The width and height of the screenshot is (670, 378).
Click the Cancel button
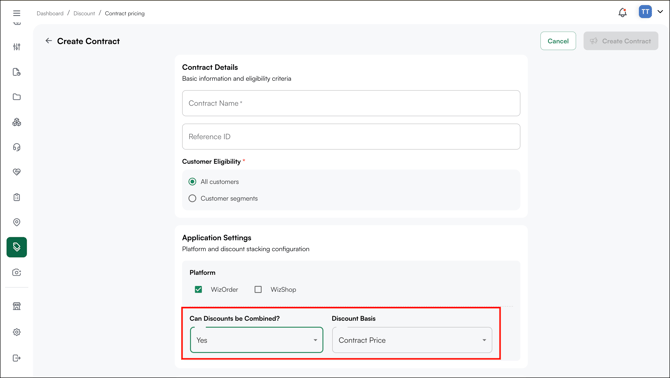pyautogui.click(x=558, y=41)
